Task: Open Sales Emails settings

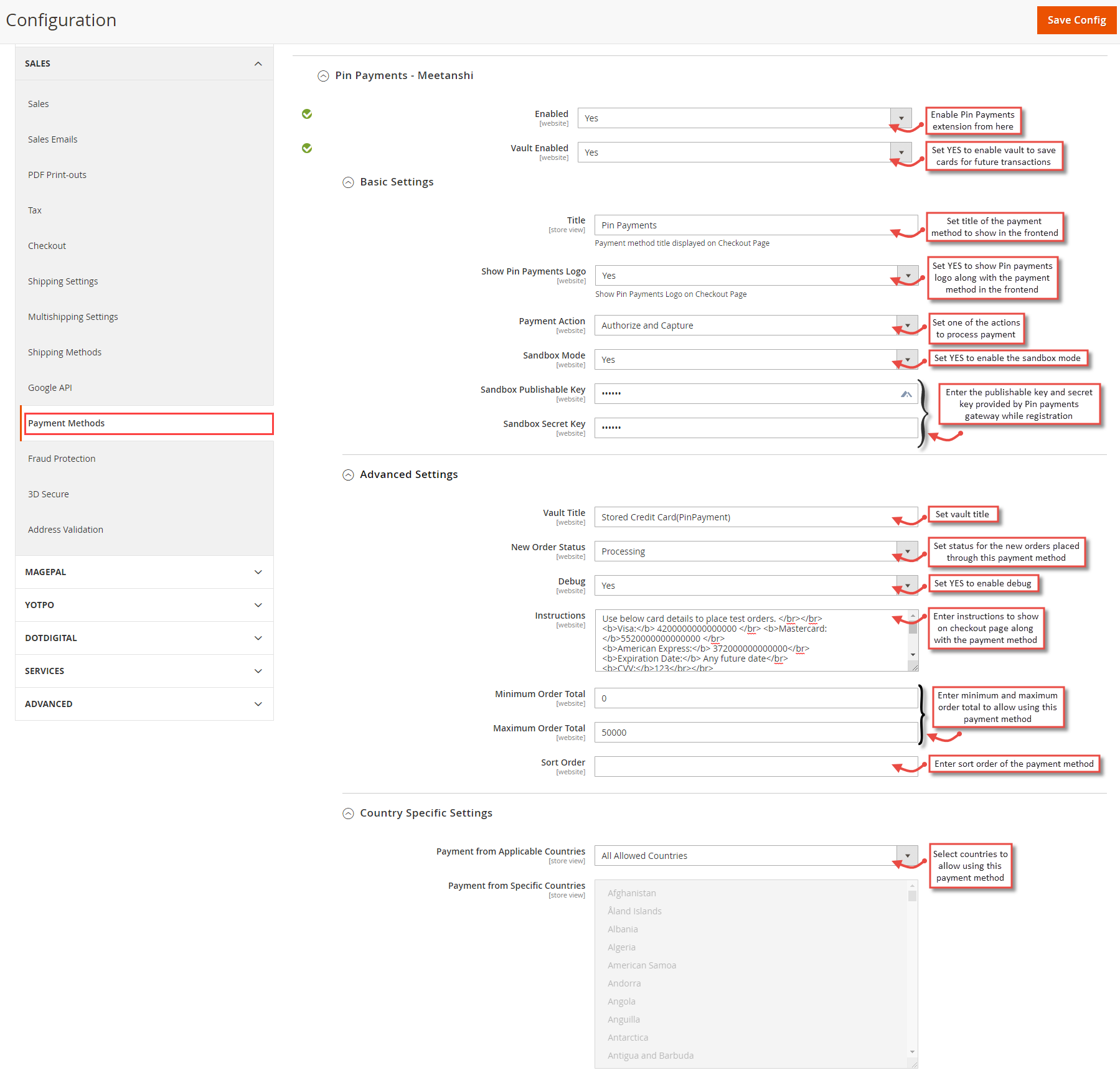Action: [x=53, y=139]
